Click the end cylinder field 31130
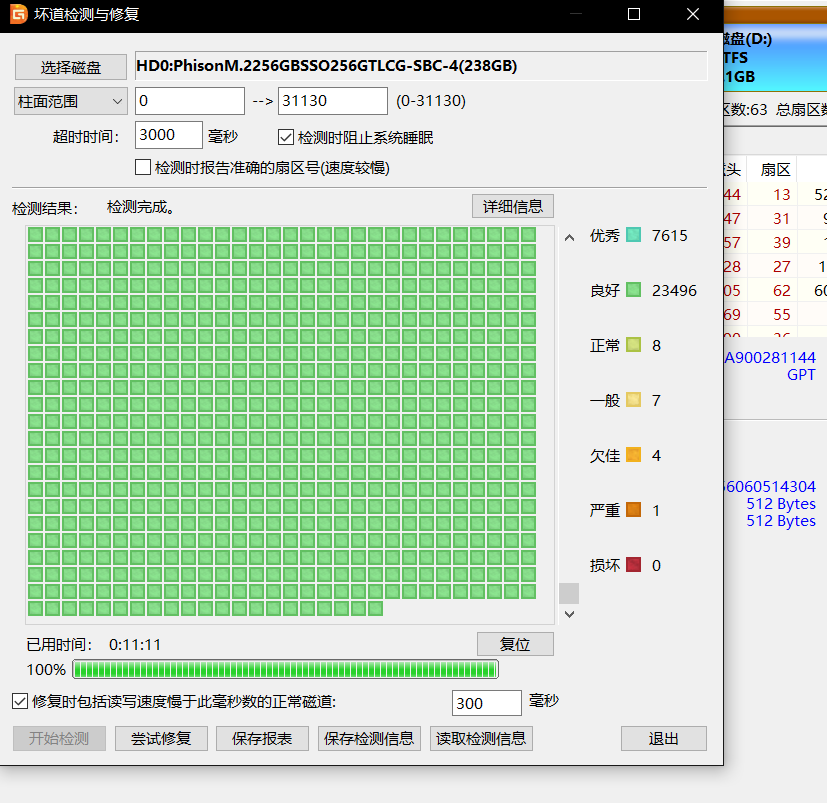827x803 pixels. click(332, 101)
